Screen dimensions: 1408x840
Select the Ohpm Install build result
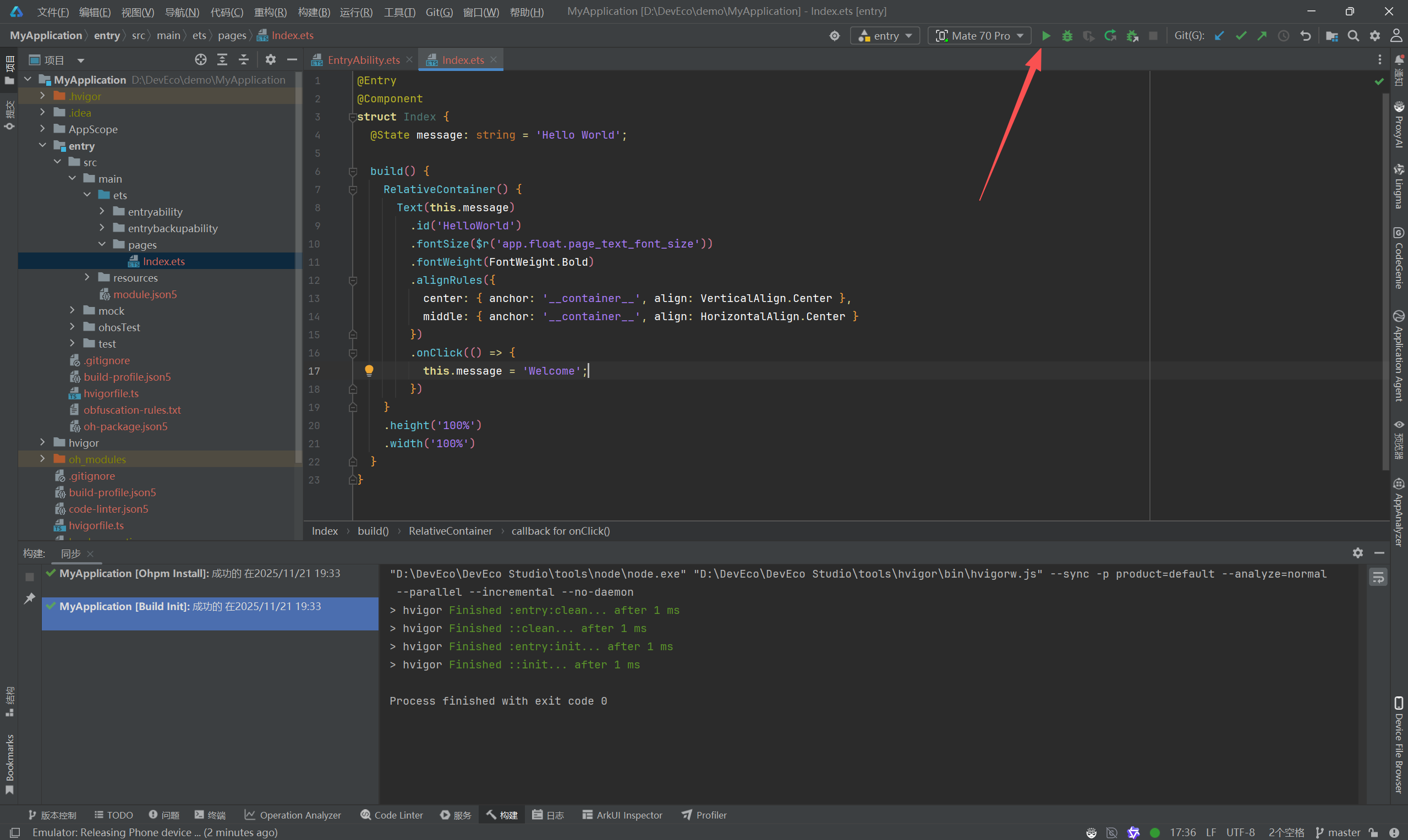pyautogui.click(x=210, y=573)
